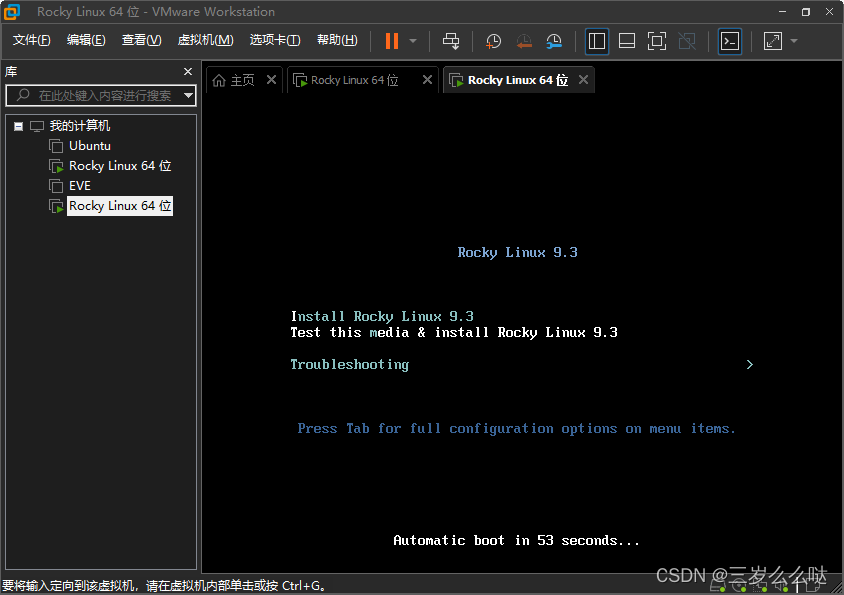Open the 选项卡(T) menu
This screenshot has height=595, width=844.
click(275, 40)
